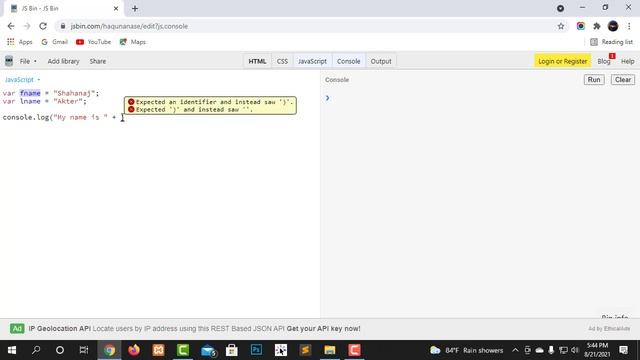Click the fname variable in code

(30, 93)
